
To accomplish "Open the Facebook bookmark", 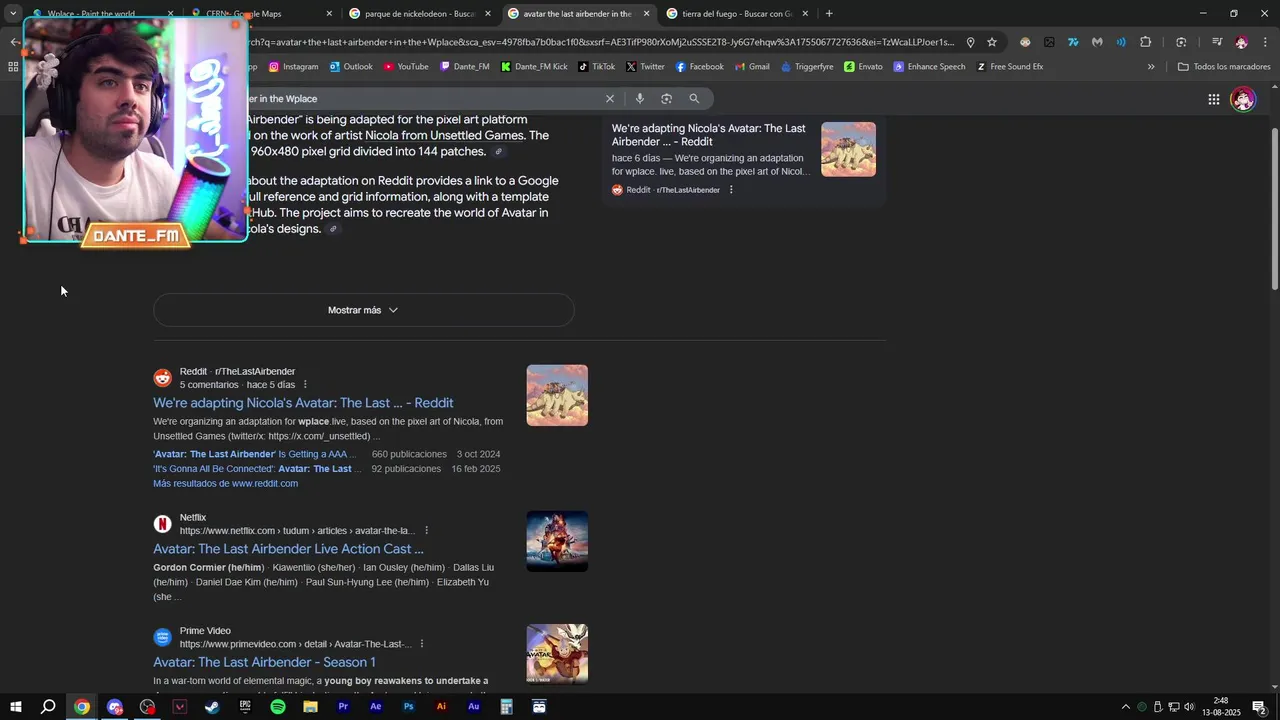I will coord(700,67).
